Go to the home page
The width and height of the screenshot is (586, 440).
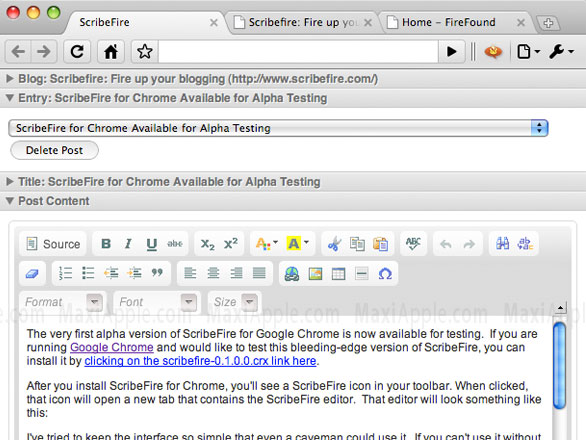111,51
